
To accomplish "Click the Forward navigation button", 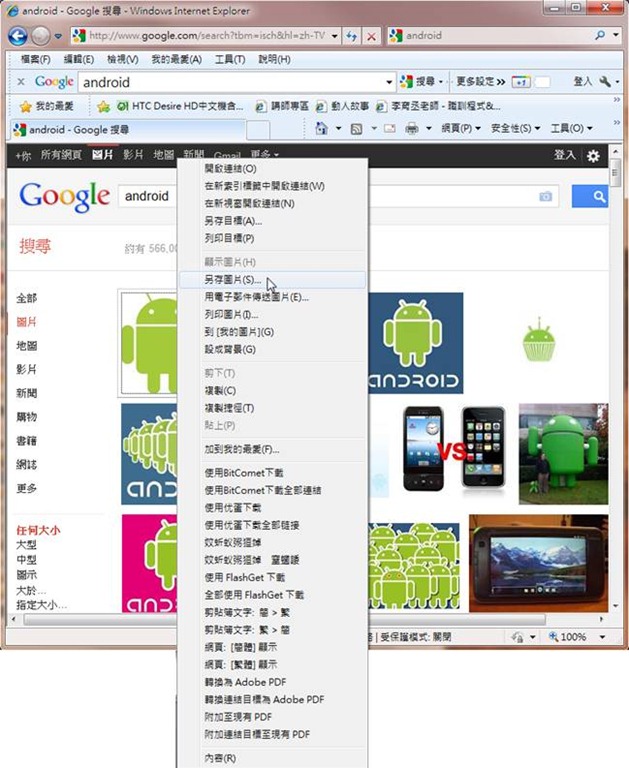I will 41,36.
